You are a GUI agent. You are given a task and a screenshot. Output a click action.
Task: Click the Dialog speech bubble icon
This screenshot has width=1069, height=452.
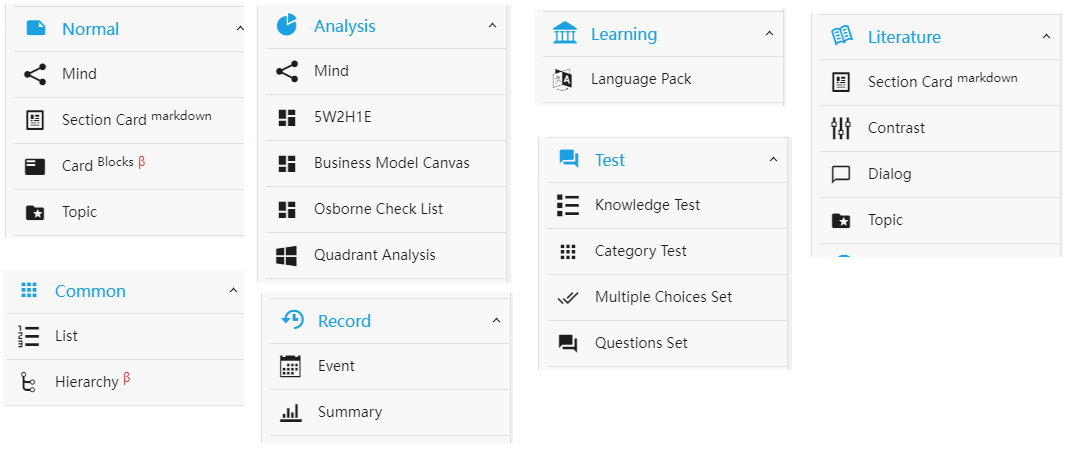coord(841,174)
